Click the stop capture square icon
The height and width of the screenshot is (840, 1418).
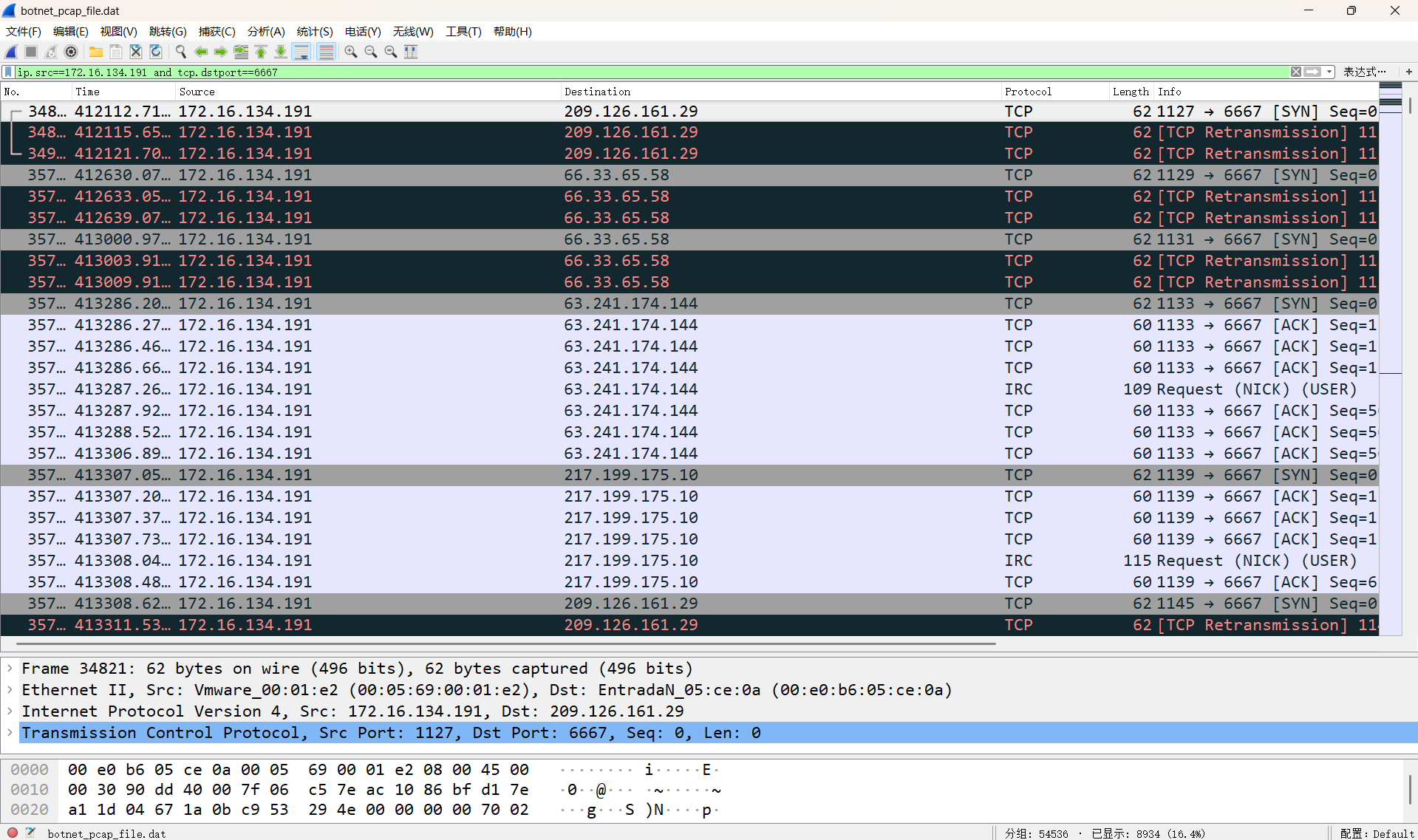pyautogui.click(x=31, y=52)
